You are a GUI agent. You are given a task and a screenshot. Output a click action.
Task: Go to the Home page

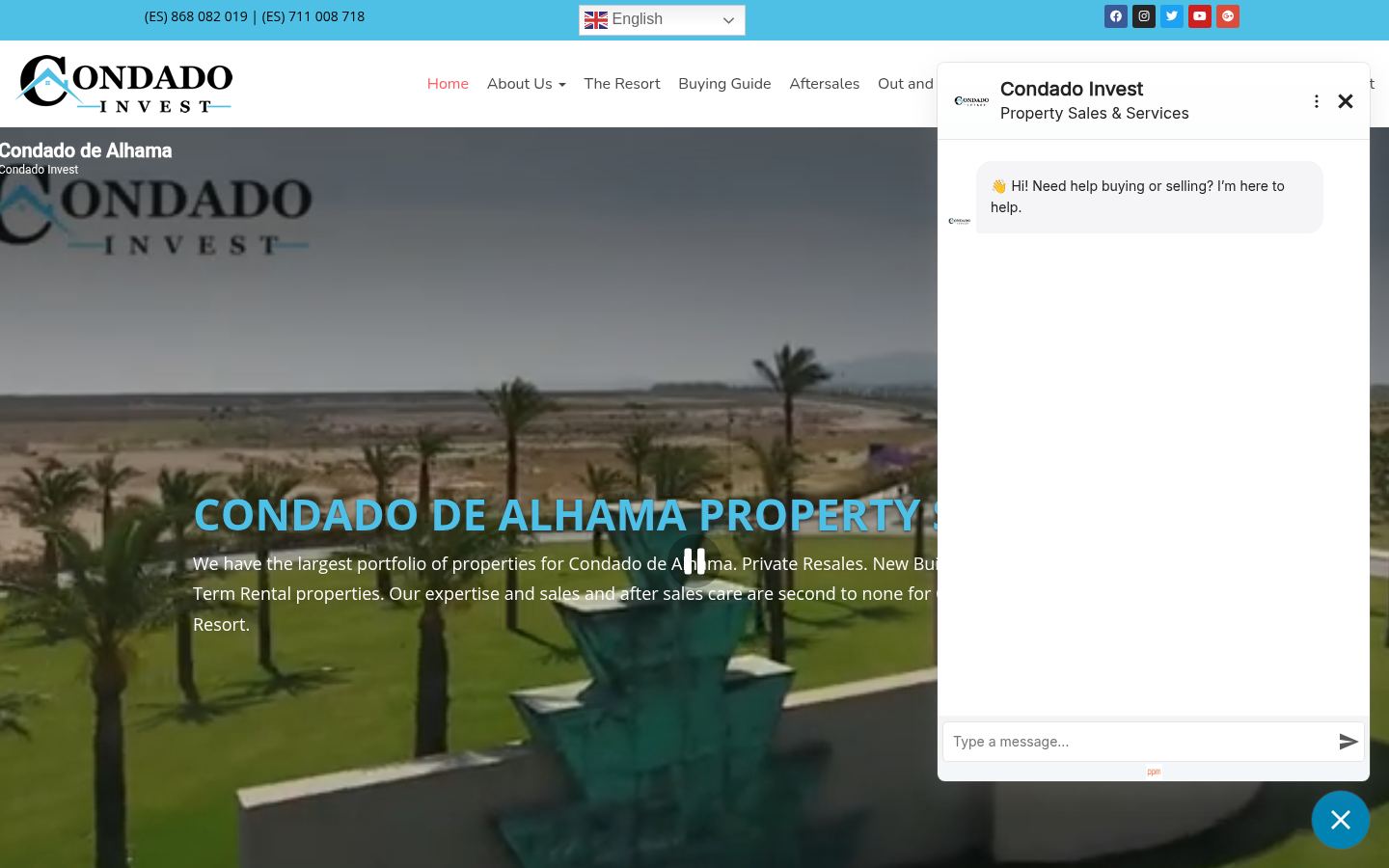[448, 84]
